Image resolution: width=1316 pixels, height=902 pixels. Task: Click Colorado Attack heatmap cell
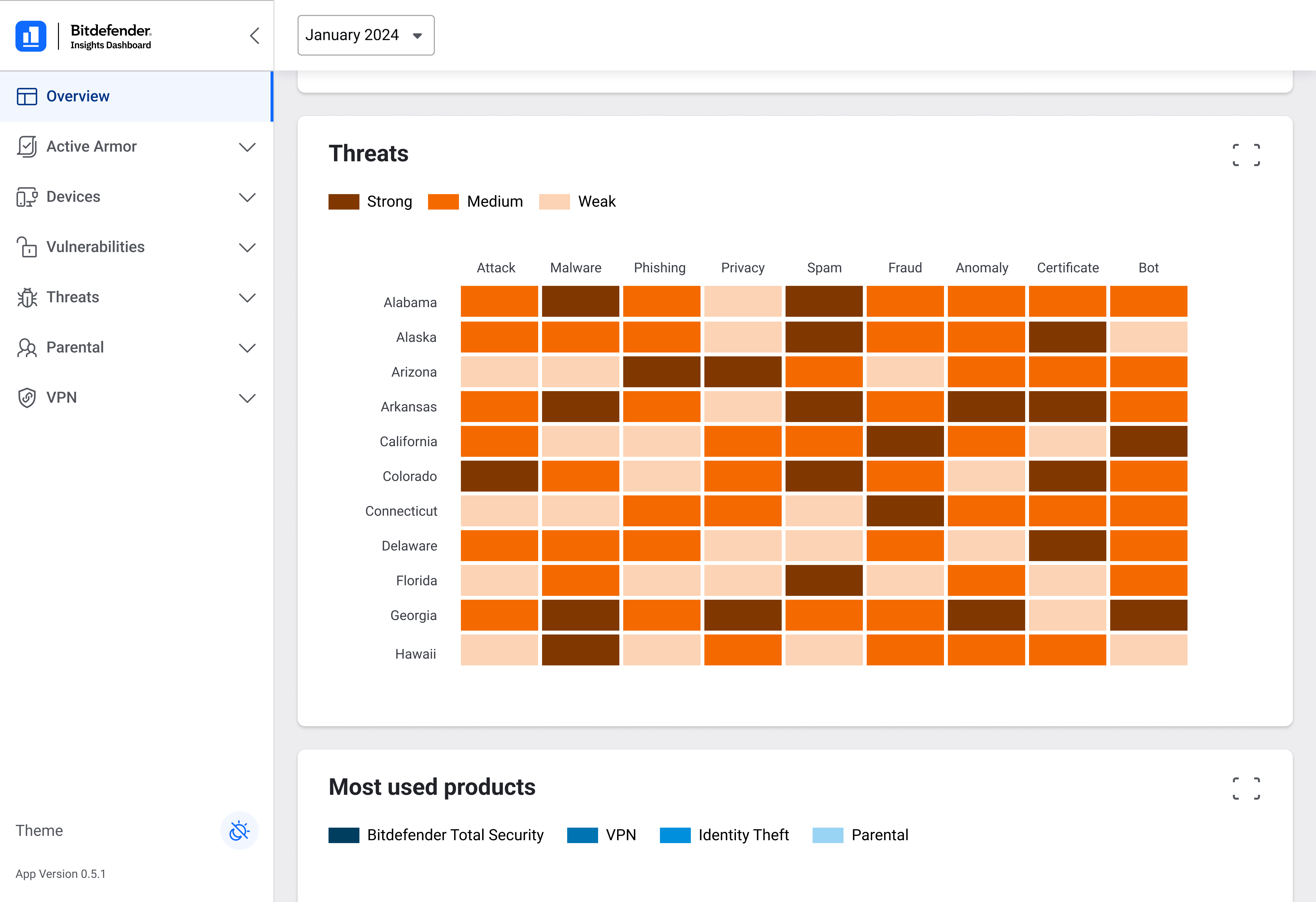coord(500,476)
